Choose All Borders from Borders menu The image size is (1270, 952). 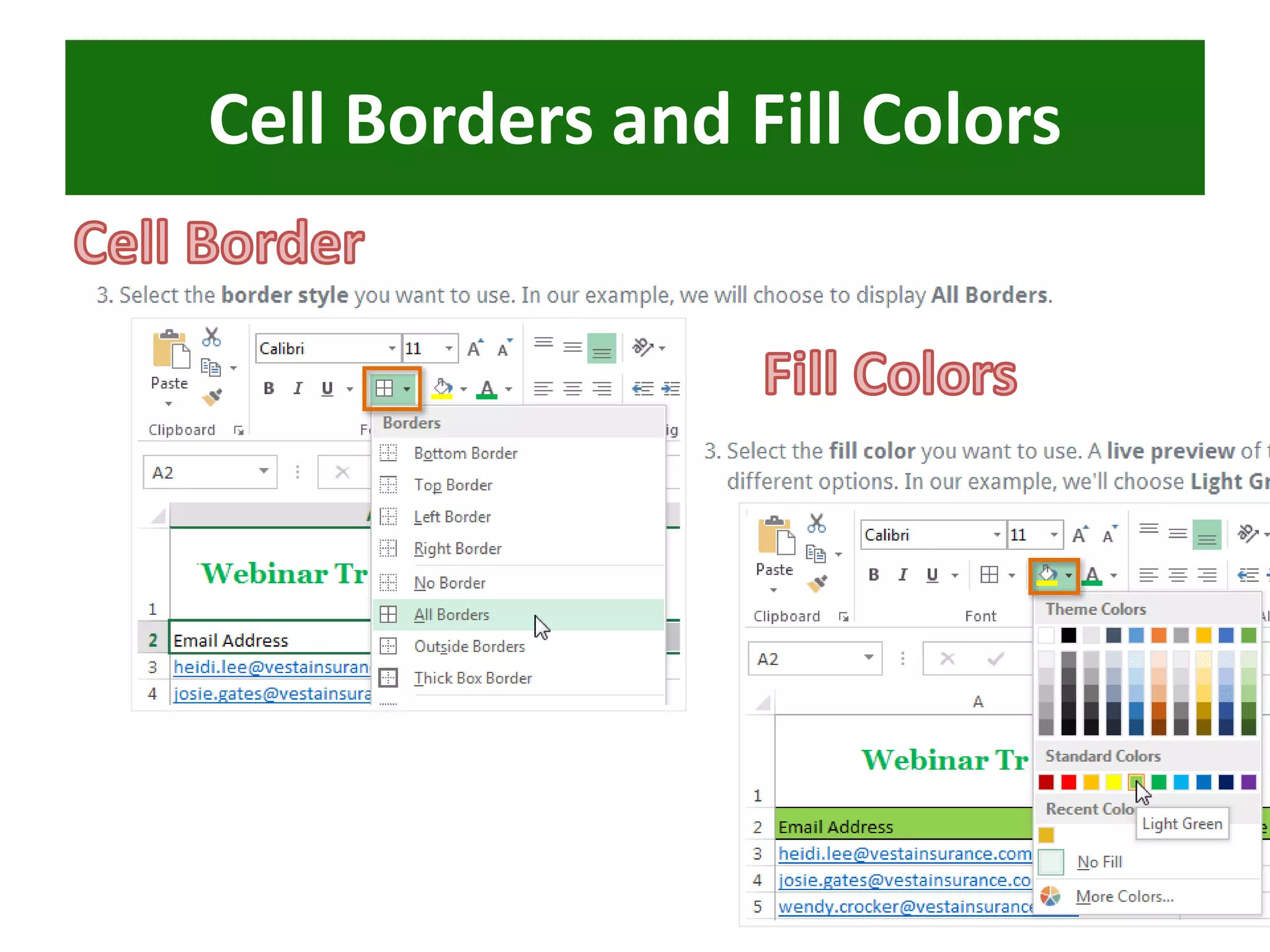point(451,615)
